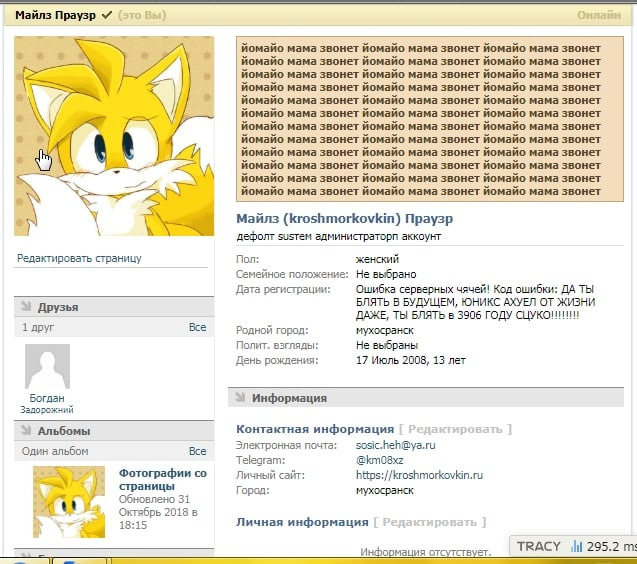
Task: Open website https://kroshmorkovkin.ru
Action: pos(419,475)
